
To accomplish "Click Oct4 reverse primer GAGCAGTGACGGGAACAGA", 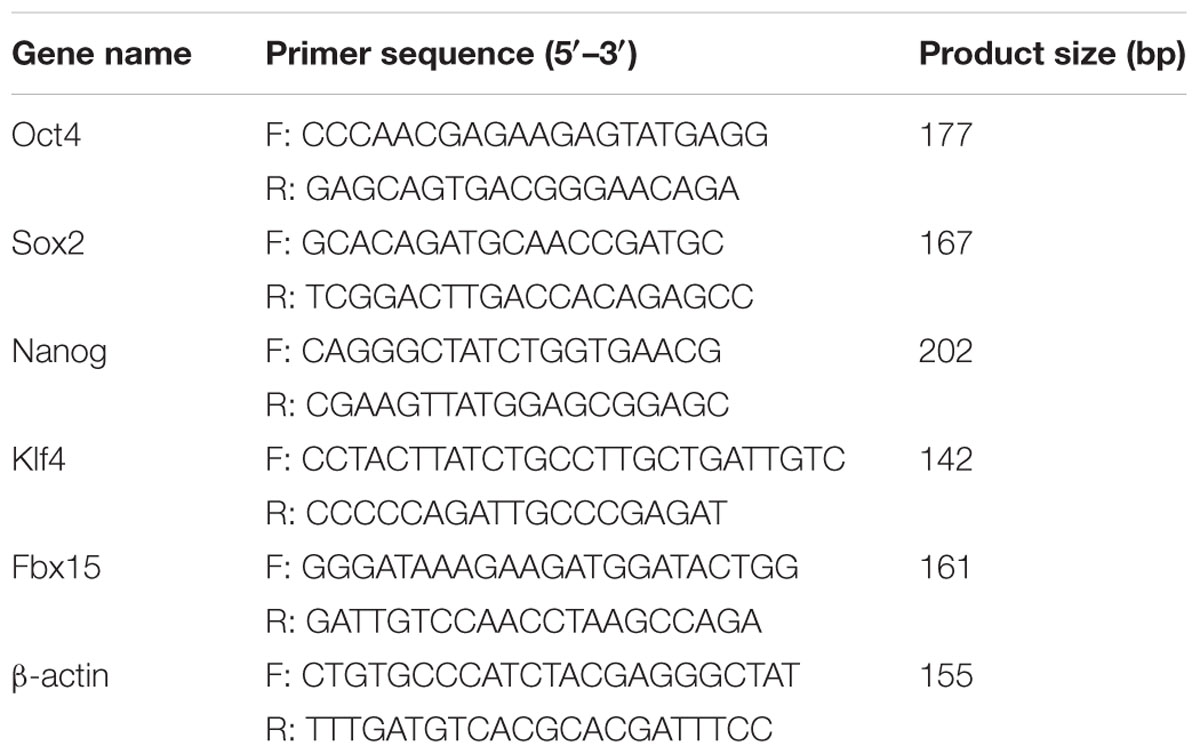I will [x=502, y=189].
